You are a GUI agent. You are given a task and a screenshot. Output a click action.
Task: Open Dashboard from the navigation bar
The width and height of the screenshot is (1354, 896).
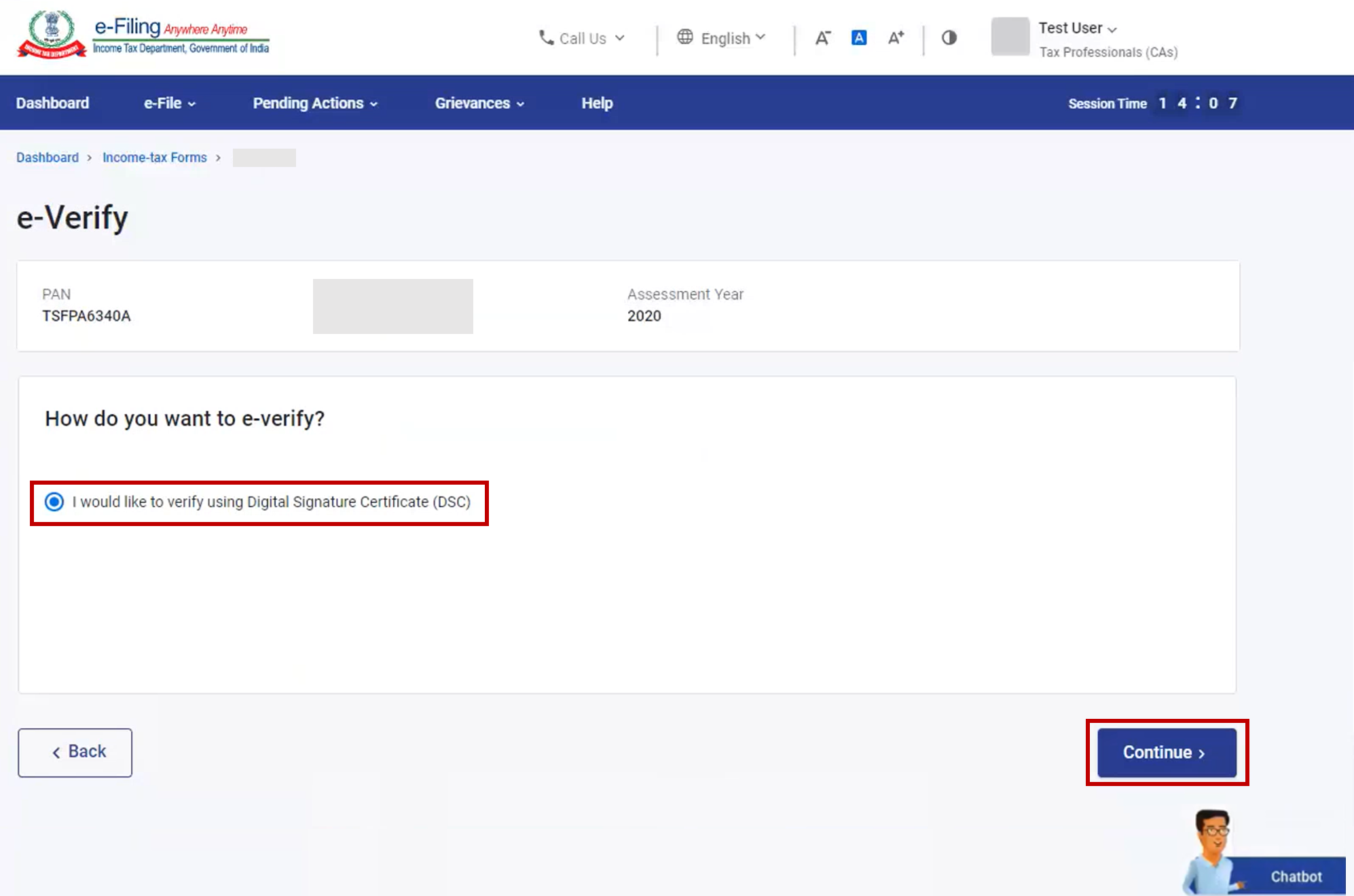tap(52, 103)
